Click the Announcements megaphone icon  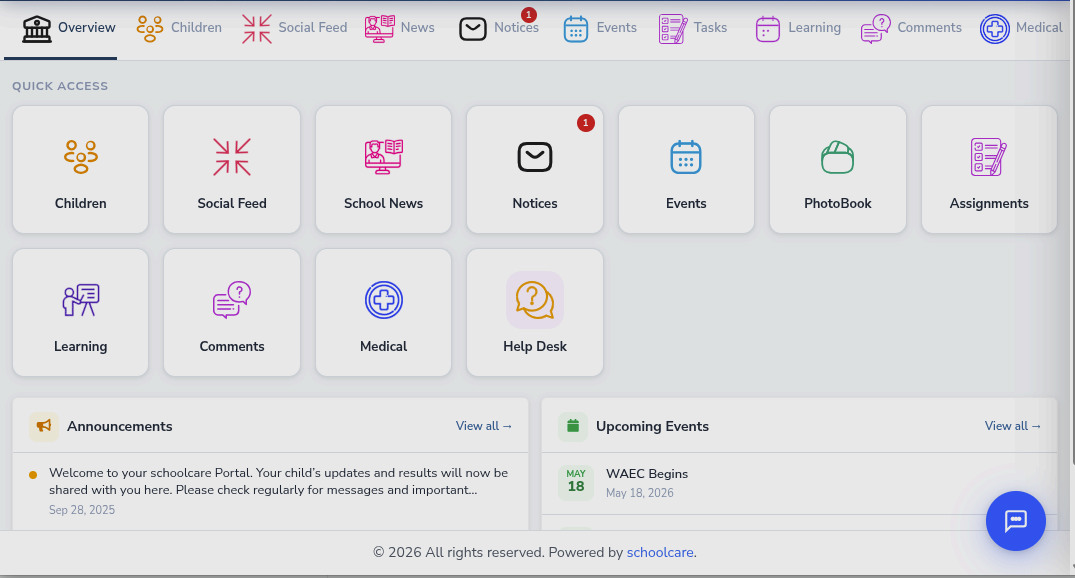click(x=43, y=426)
